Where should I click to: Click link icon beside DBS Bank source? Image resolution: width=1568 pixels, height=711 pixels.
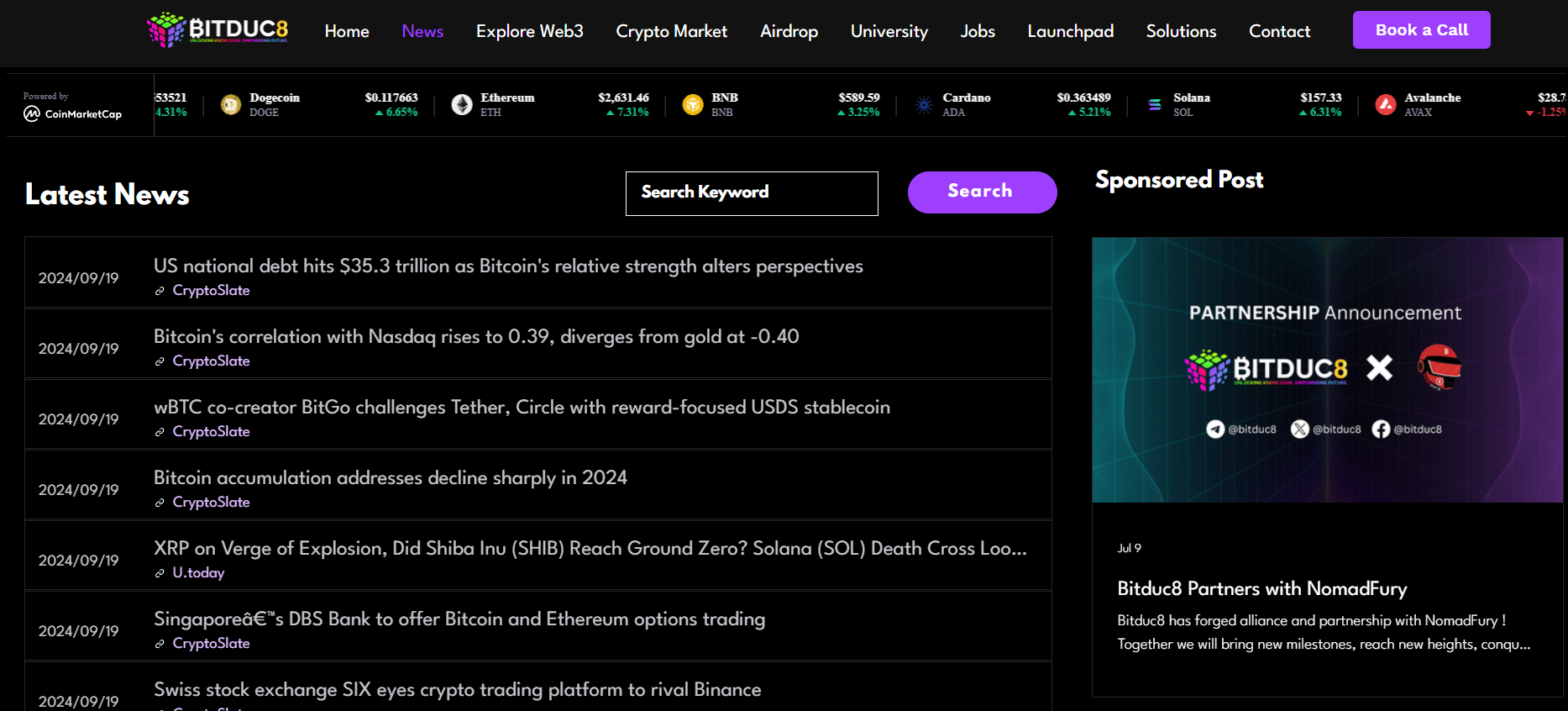click(x=160, y=644)
